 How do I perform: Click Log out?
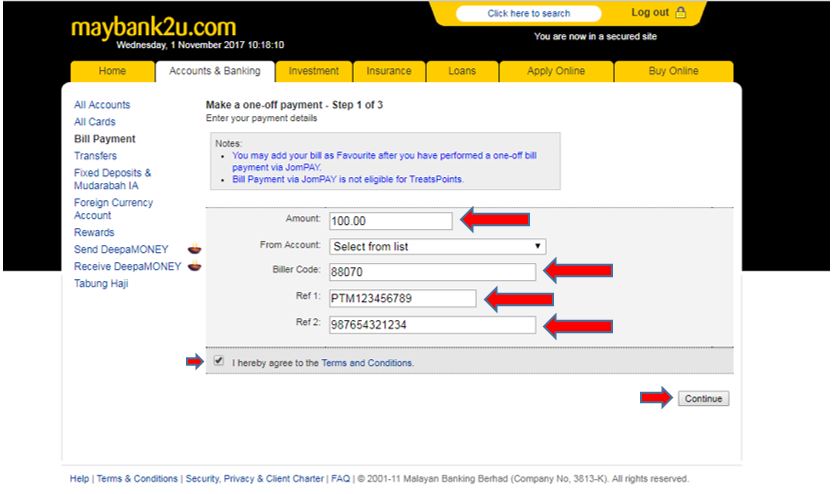pyautogui.click(x=650, y=12)
